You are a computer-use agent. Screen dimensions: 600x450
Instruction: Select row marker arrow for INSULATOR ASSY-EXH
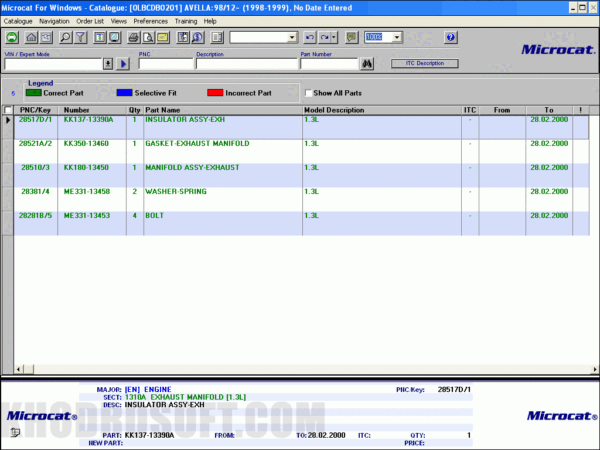coord(8,120)
